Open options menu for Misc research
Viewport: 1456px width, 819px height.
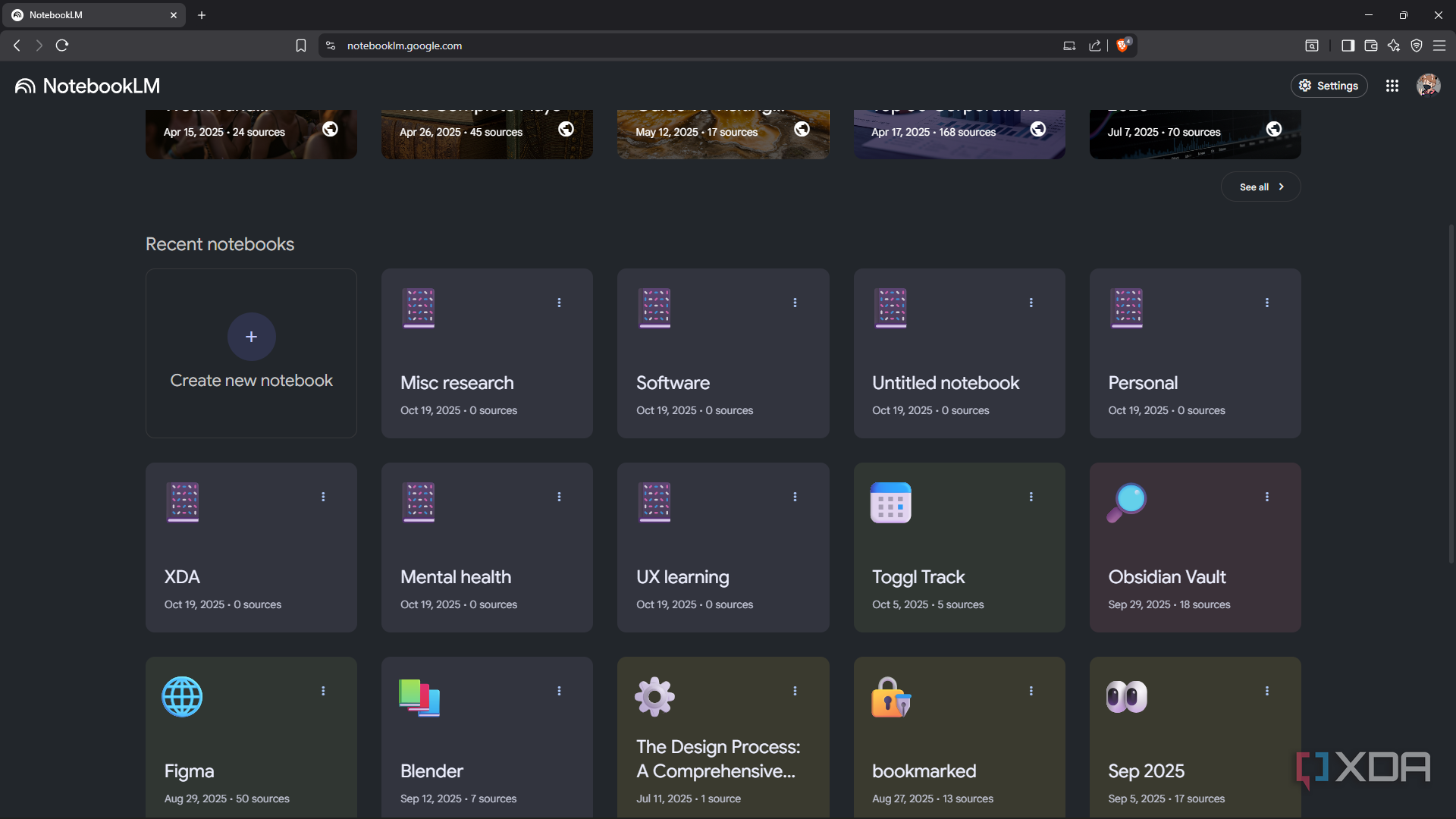[559, 303]
